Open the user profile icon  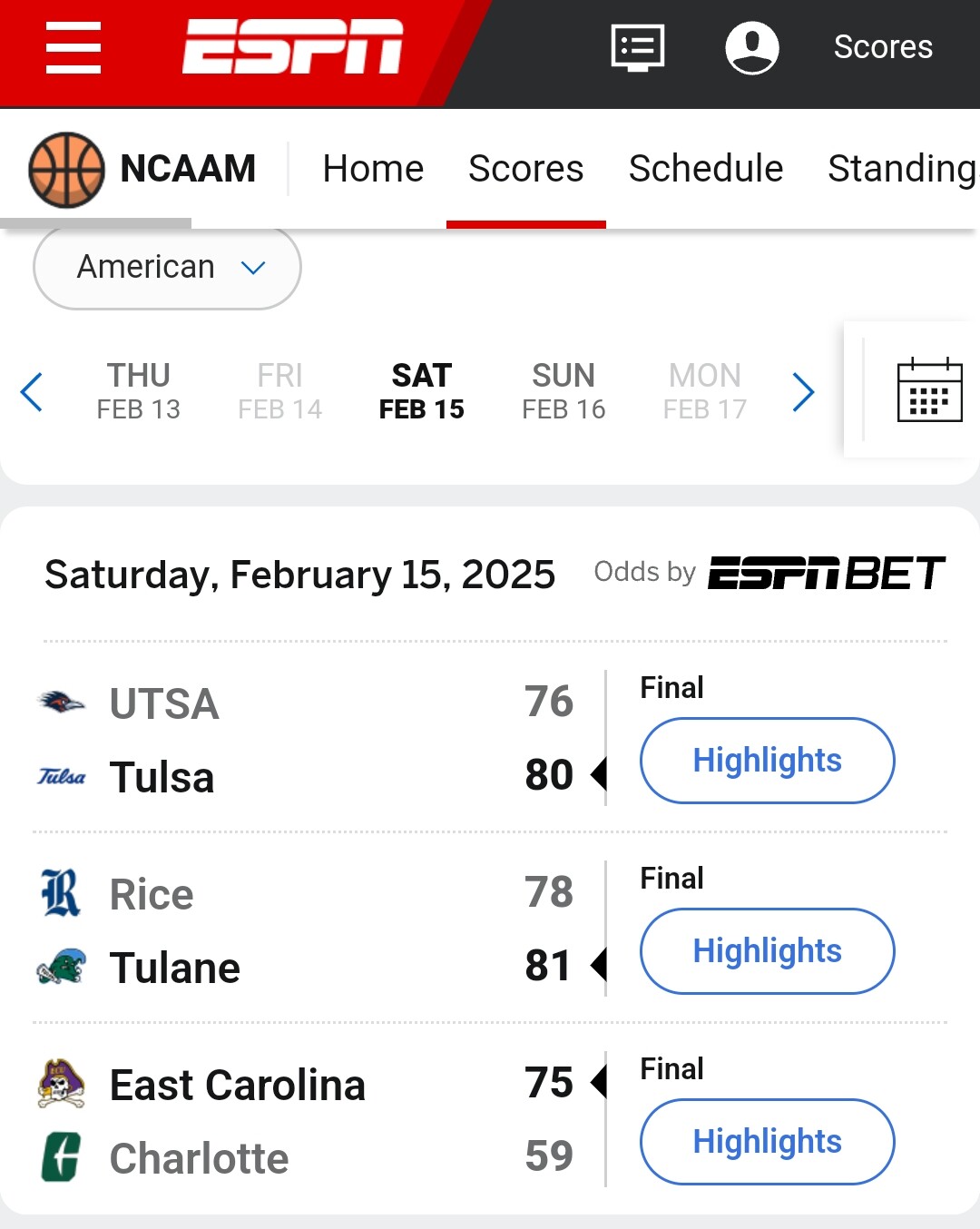tap(752, 47)
